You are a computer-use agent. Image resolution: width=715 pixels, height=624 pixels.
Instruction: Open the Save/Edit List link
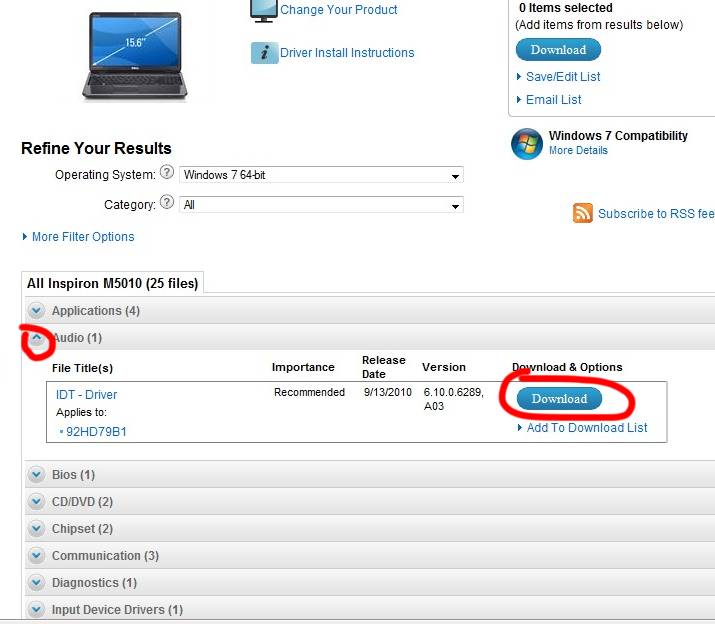(563, 77)
